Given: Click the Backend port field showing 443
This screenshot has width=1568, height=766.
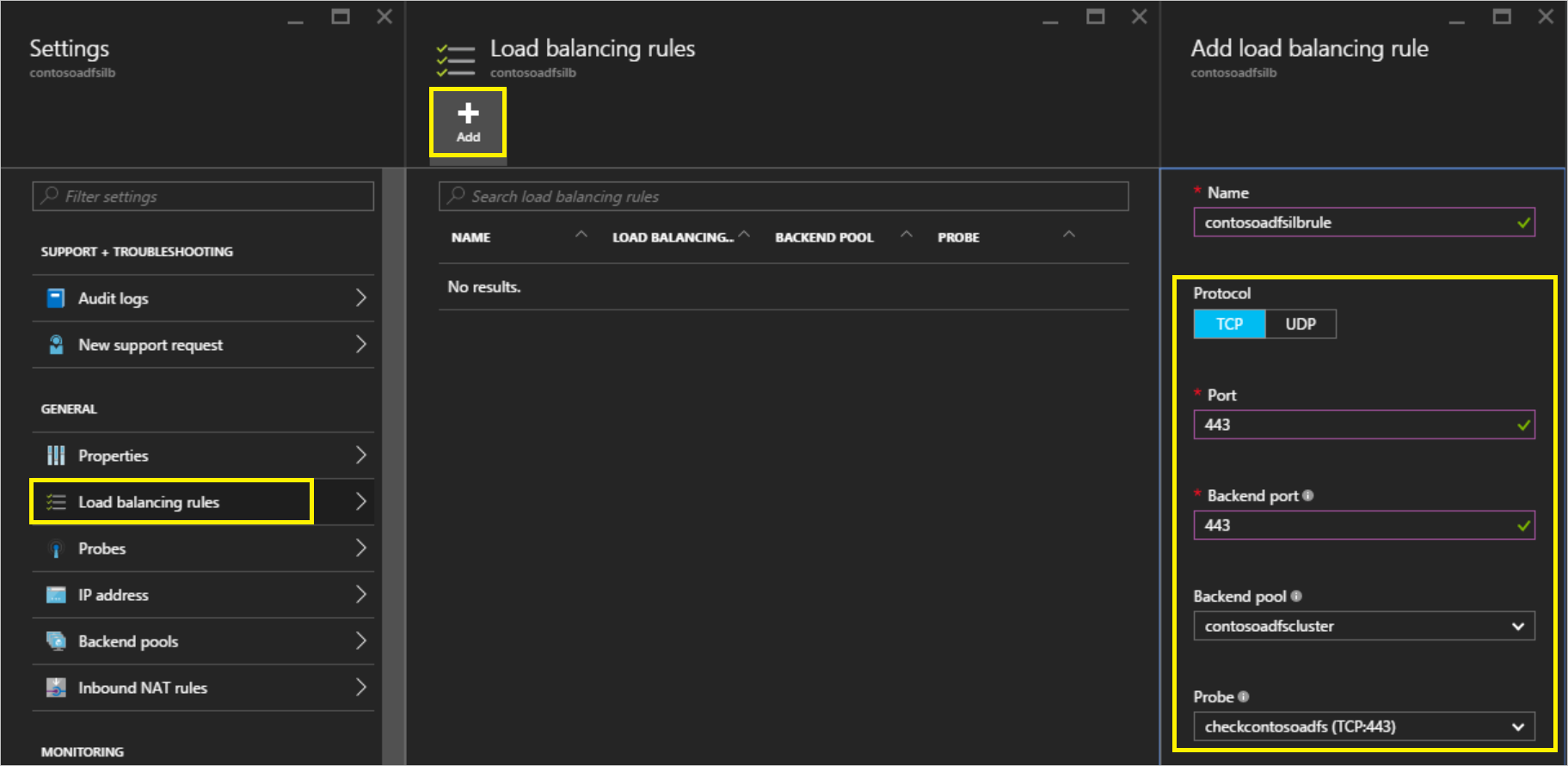Looking at the screenshot, I should point(1364,525).
